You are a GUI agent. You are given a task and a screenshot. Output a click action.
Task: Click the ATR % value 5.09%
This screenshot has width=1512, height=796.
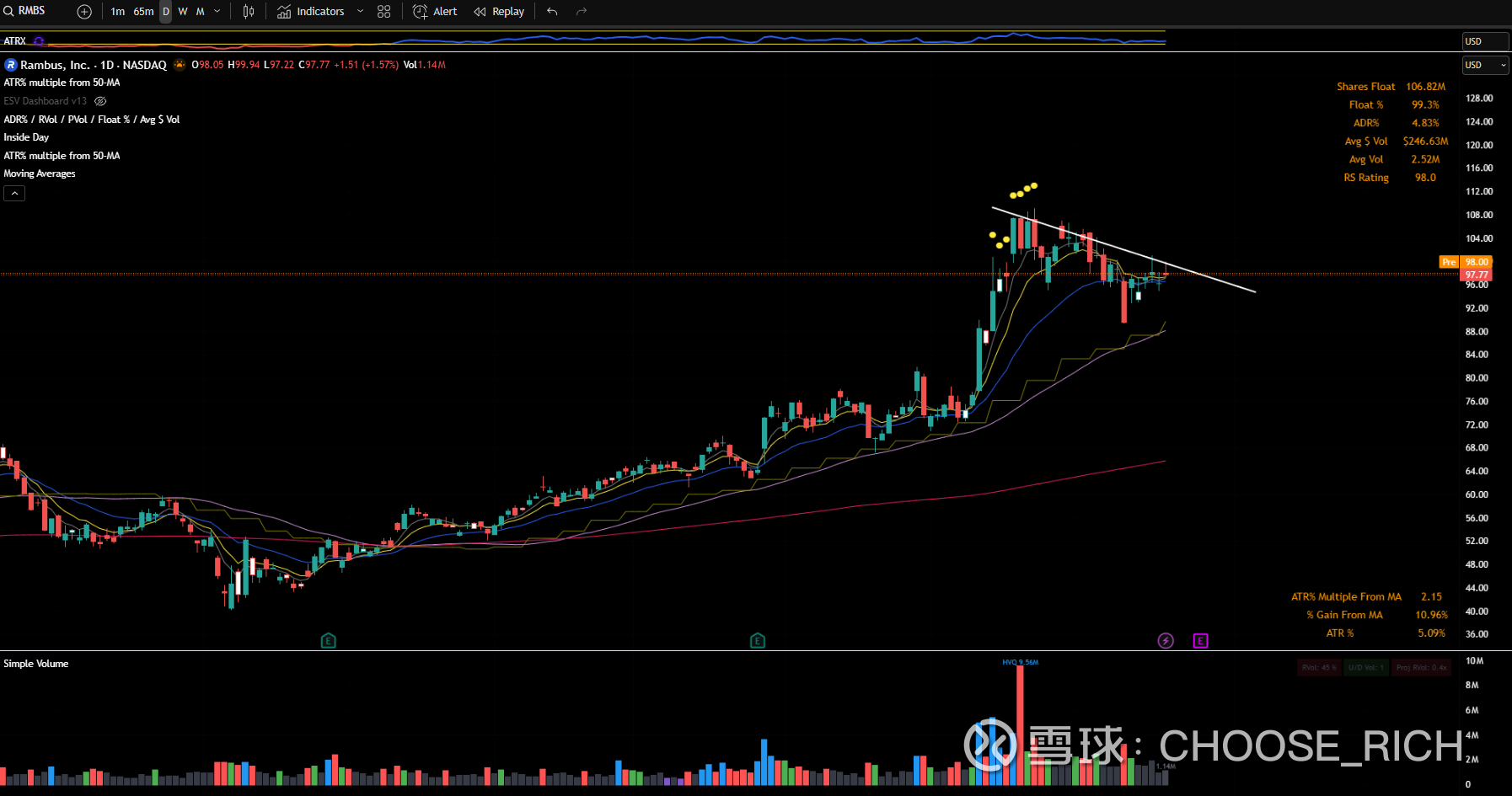[x=1432, y=633]
